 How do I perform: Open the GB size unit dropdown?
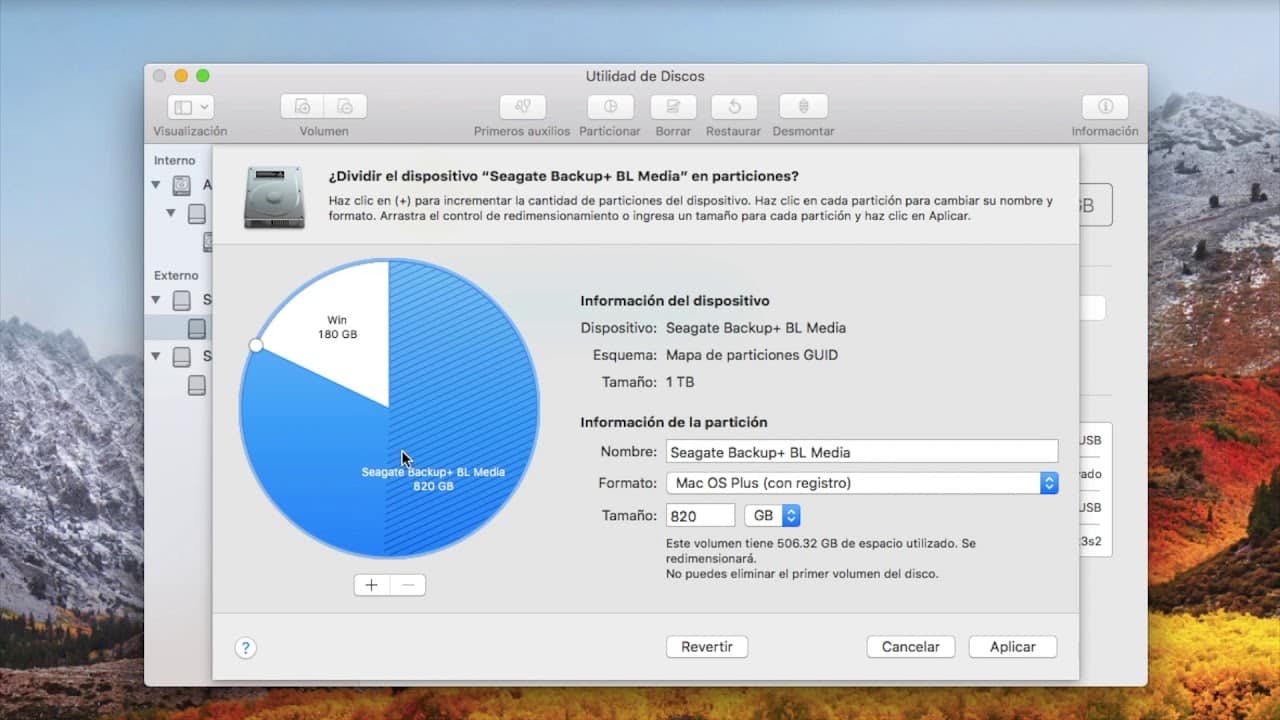point(772,515)
